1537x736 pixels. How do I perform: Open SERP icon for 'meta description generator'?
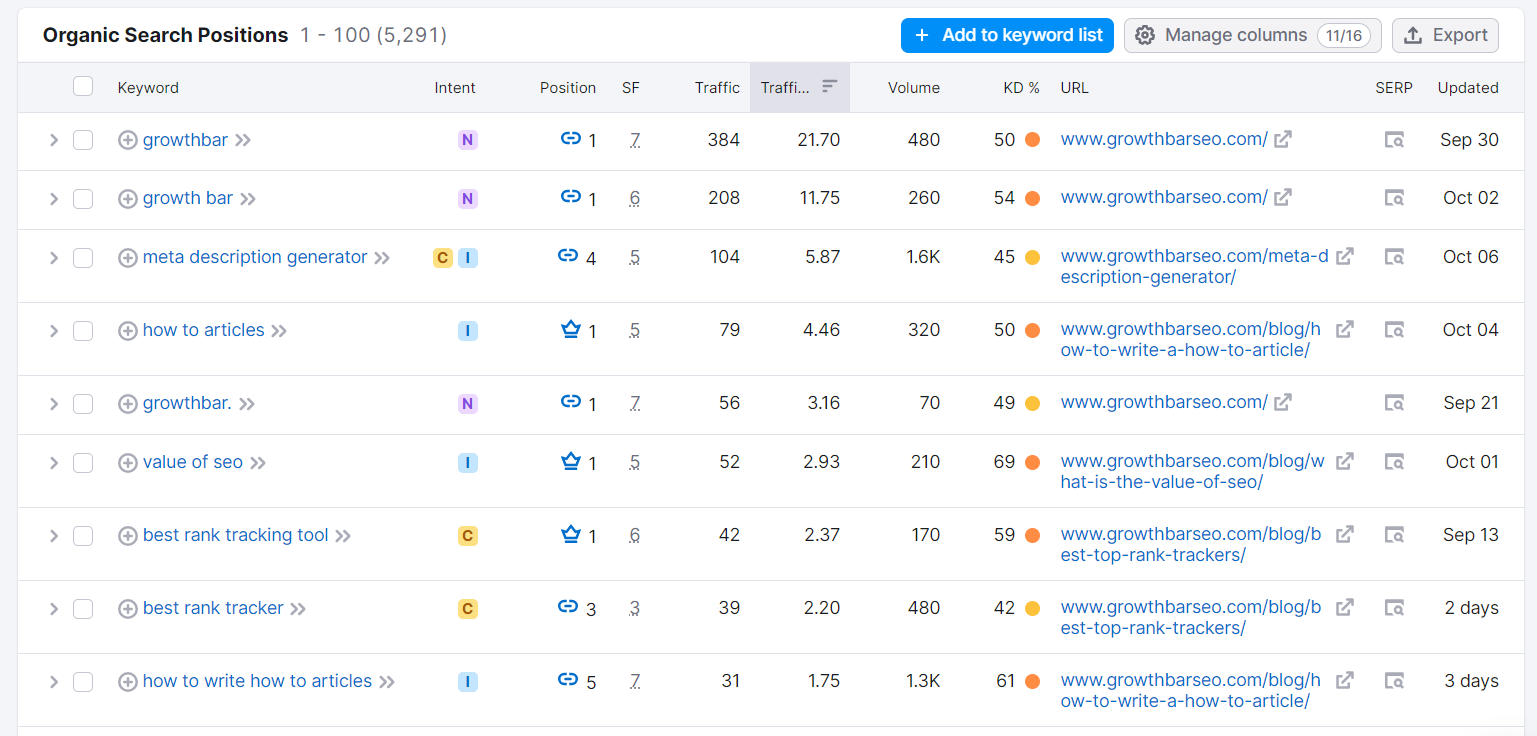tap(1394, 257)
